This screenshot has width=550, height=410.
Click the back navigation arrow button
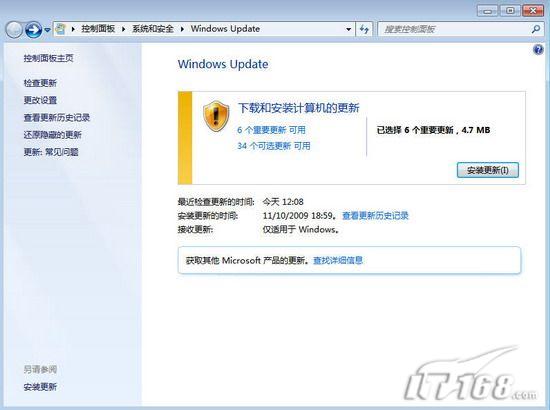(14, 30)
